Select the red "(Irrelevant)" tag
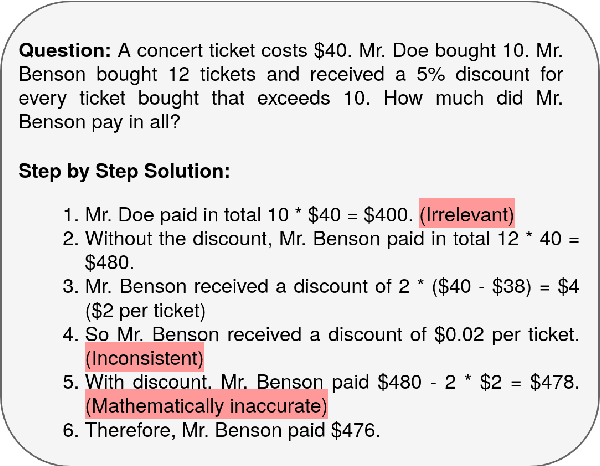This screenshot has width=600, height=466. [466, 214]
